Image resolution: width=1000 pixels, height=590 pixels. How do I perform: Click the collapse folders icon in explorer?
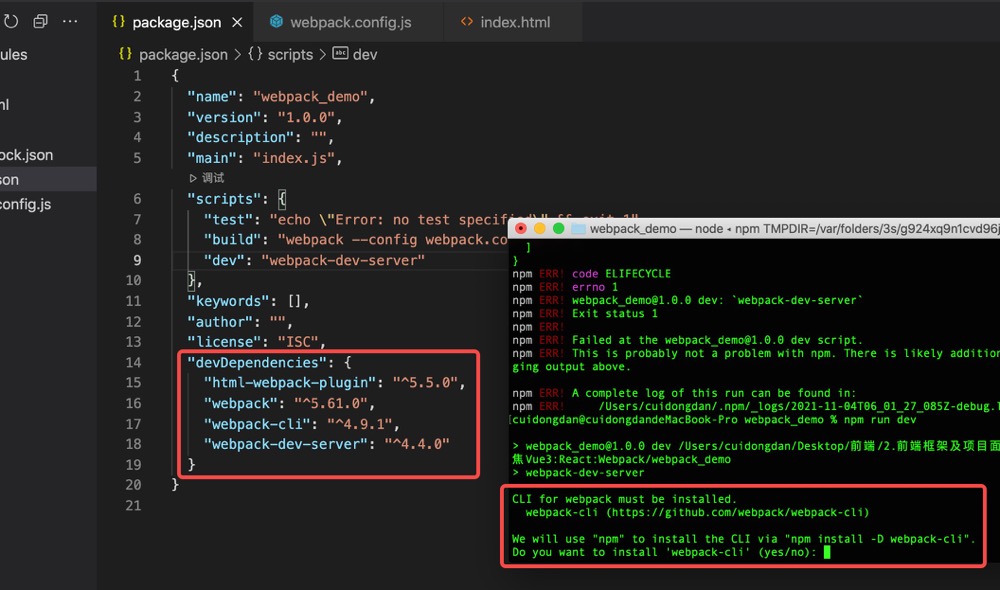click(x=40, y=21)
